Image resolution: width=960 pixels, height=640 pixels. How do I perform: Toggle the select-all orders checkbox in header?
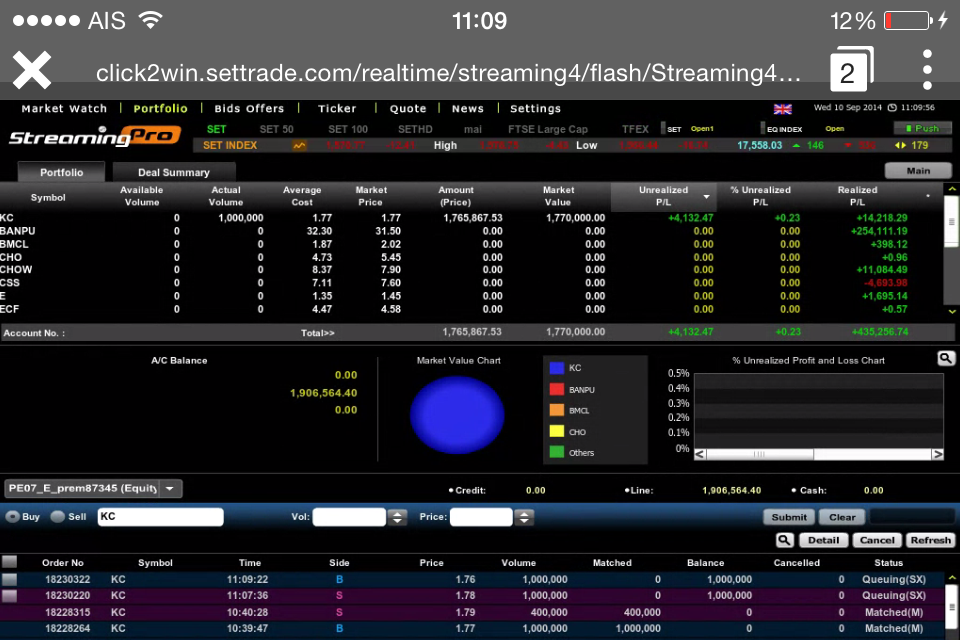tap(10, 562)
